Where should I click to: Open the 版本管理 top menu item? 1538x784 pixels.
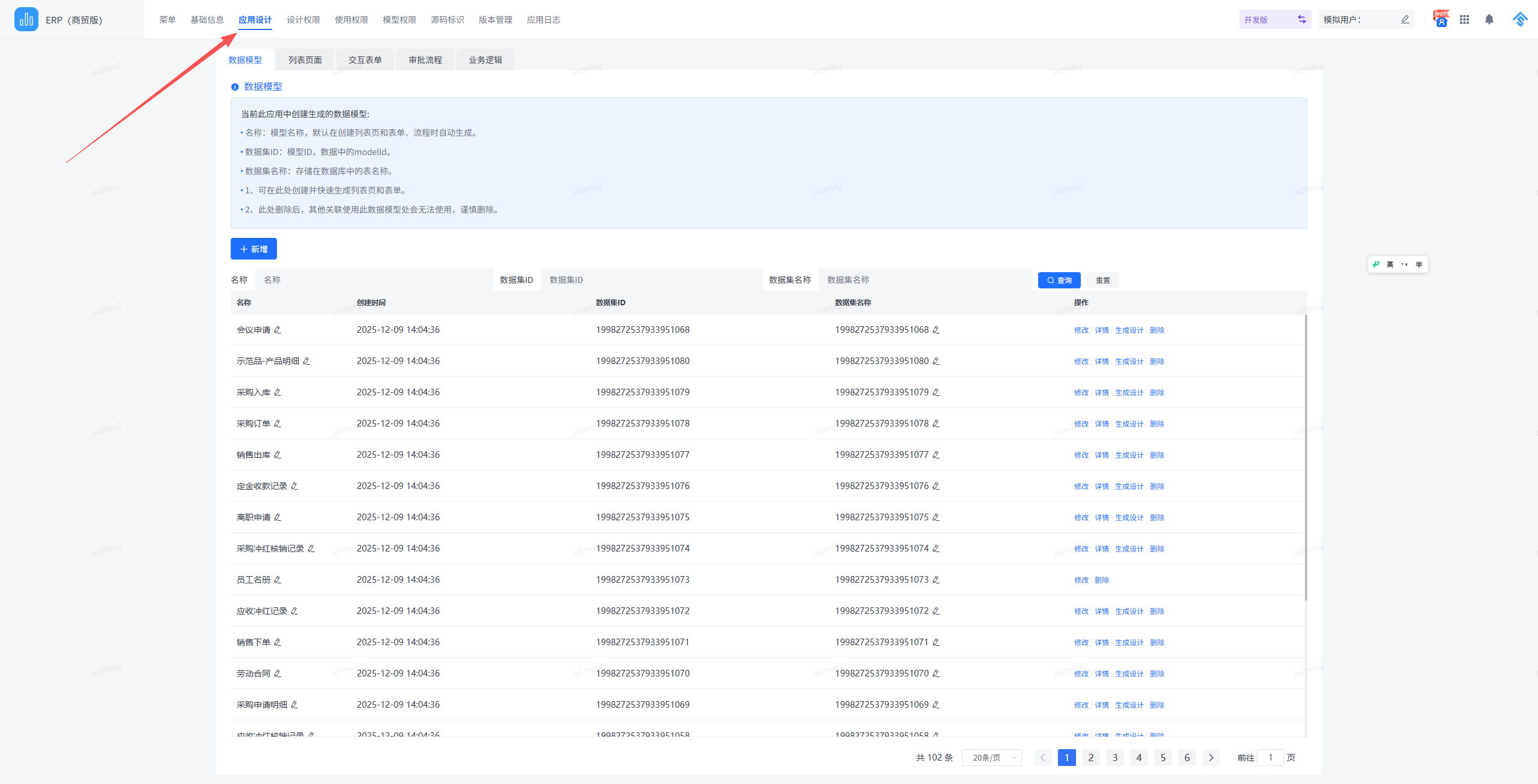pos(495,20)
